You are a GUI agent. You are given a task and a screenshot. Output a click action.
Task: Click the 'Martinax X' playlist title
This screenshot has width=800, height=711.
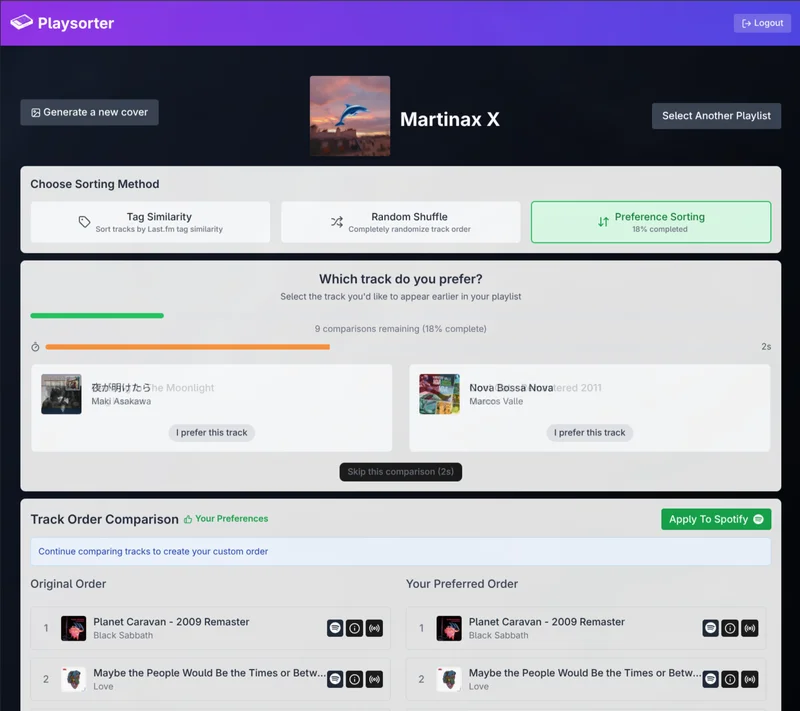pyautogui.click(x=449, y=119)
